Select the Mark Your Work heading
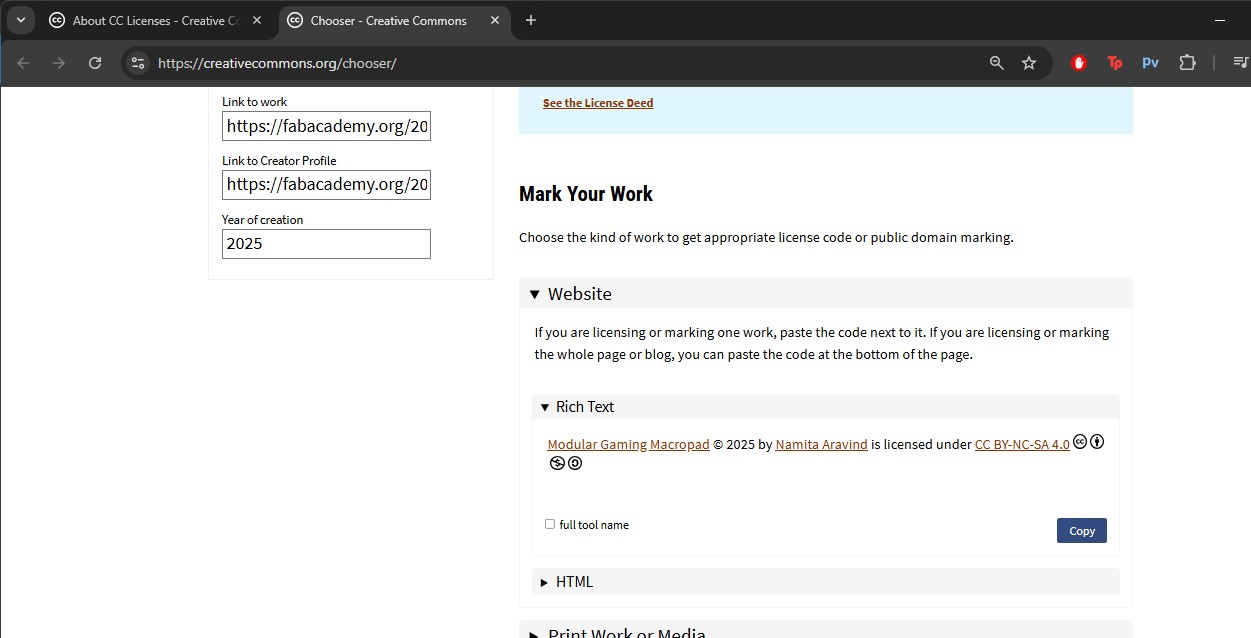This screenshot has height=638, width=1251. click(586, 194)
